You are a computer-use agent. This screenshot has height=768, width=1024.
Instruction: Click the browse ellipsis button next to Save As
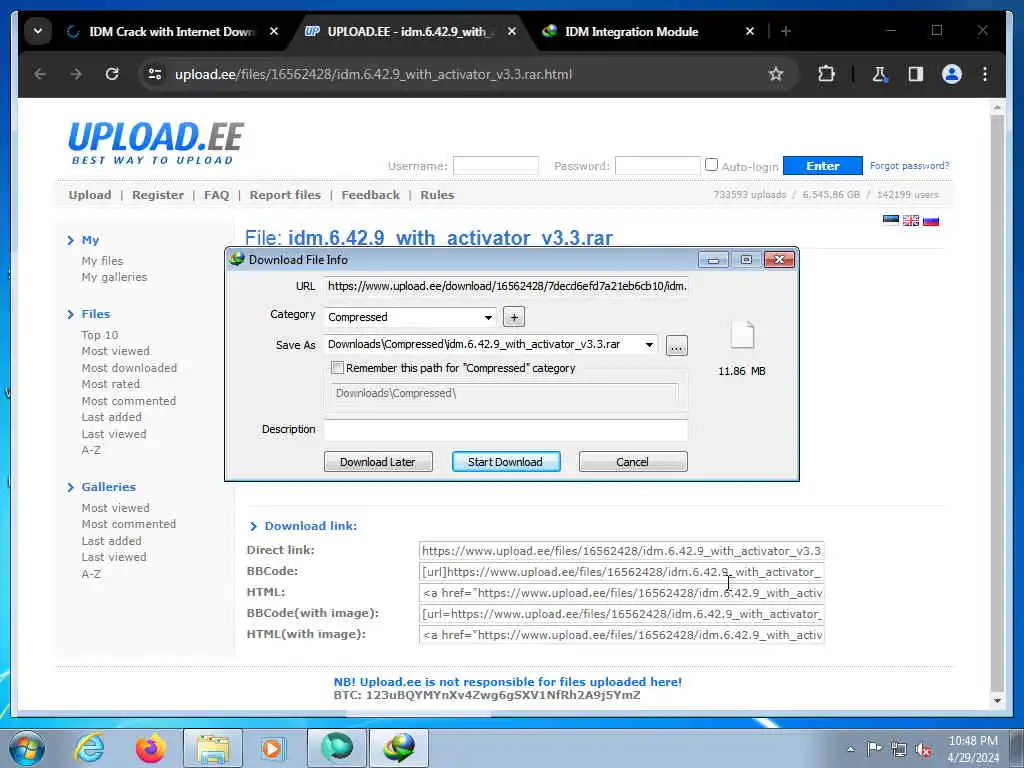coord(677,345)
